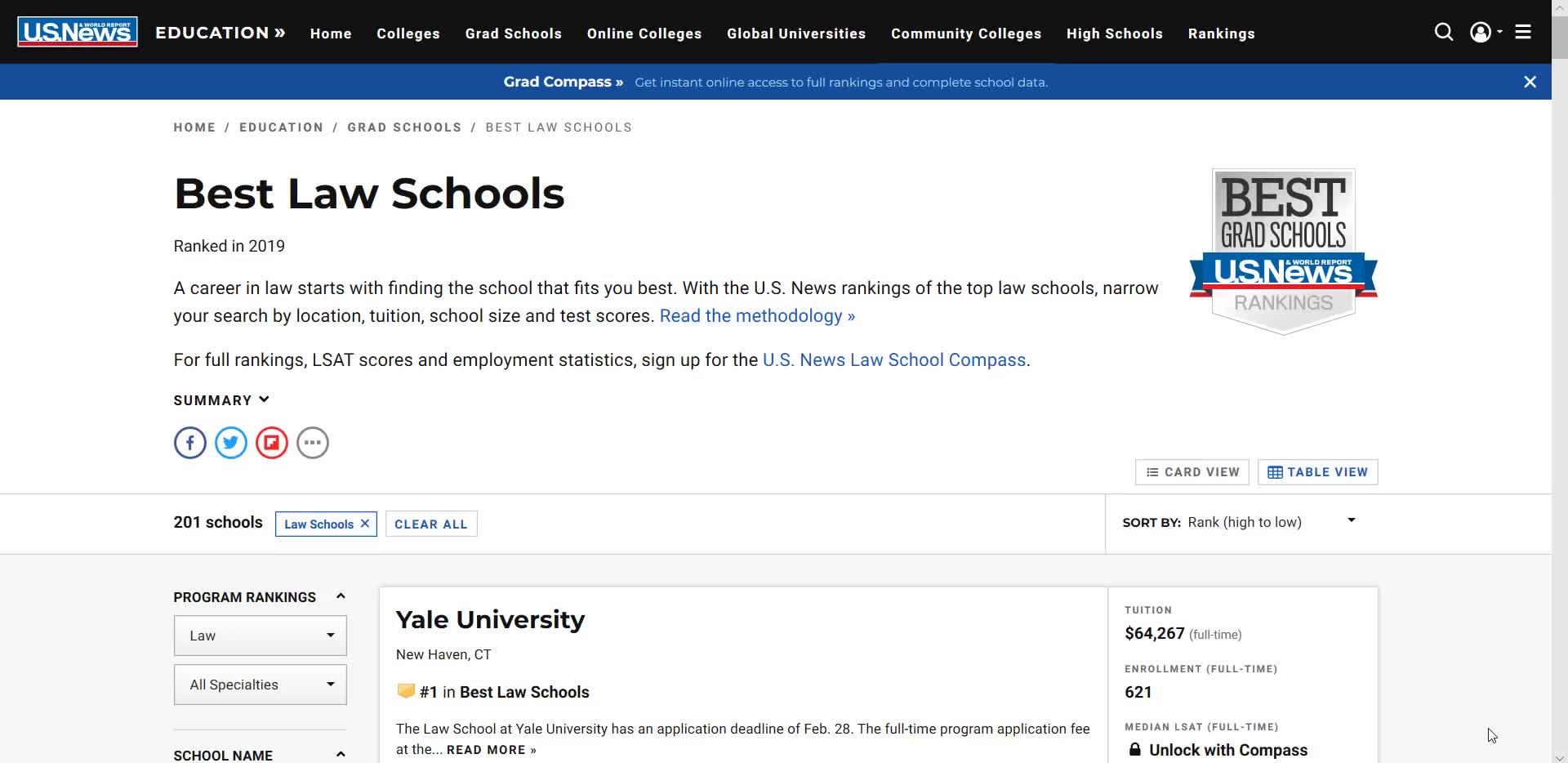Open the Rankings nav item
The width and height of the screenshot is (1568, 763).
point(1222,33)
